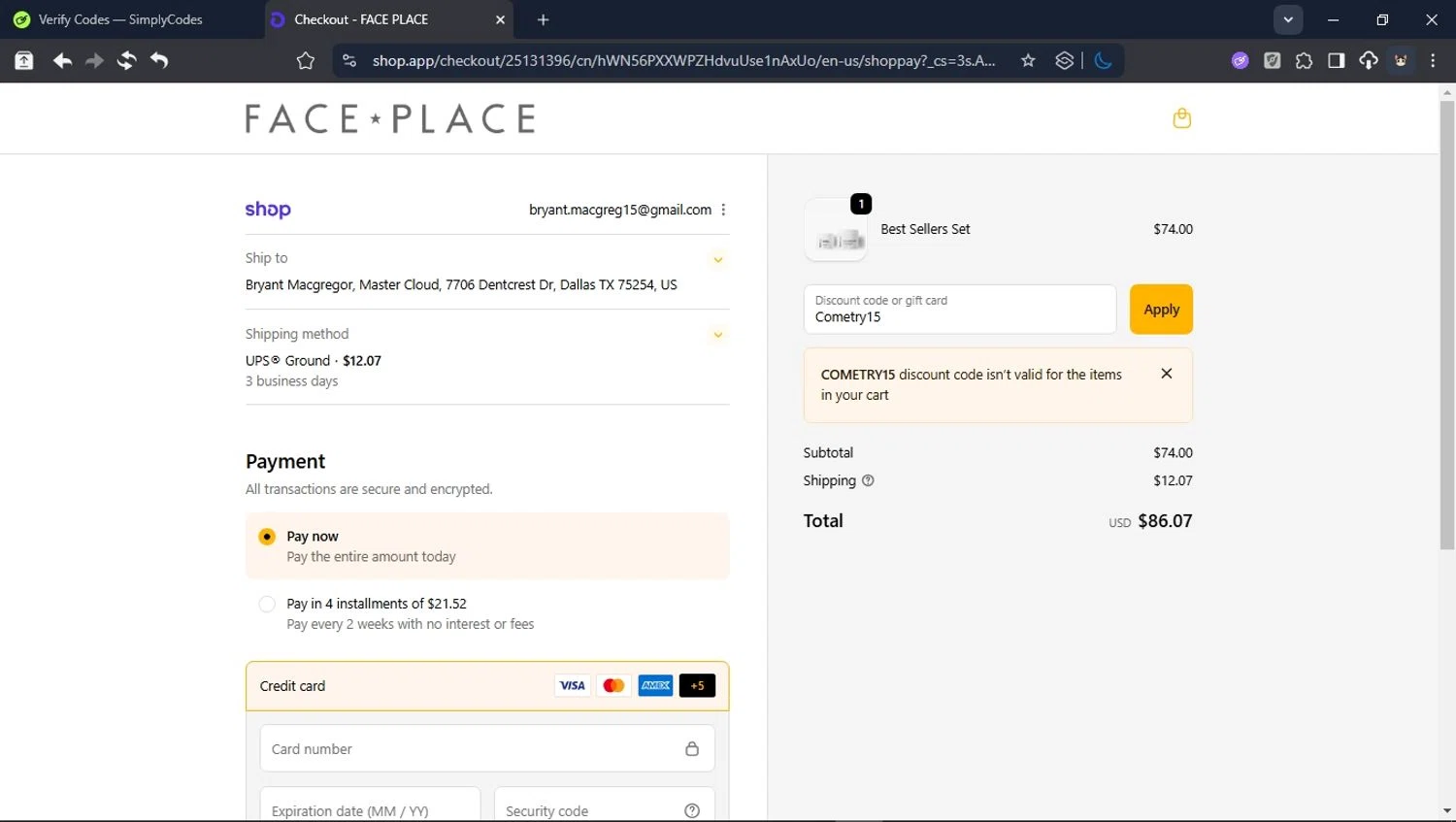Expand the Ship to address chevron
1456x822 pixels.
[x=718, y=260]
